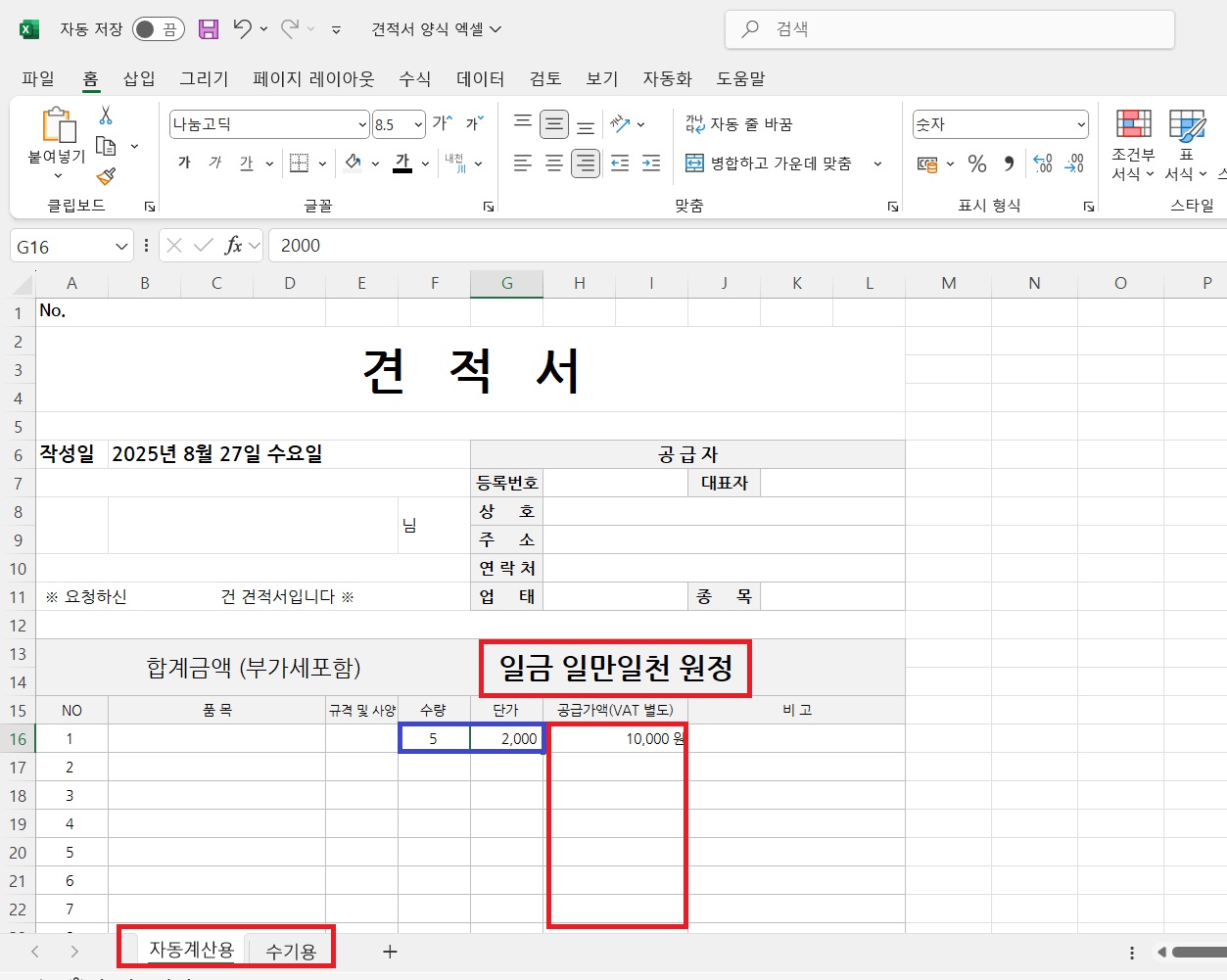Open number format dialog launcher

coord(1088,207)
